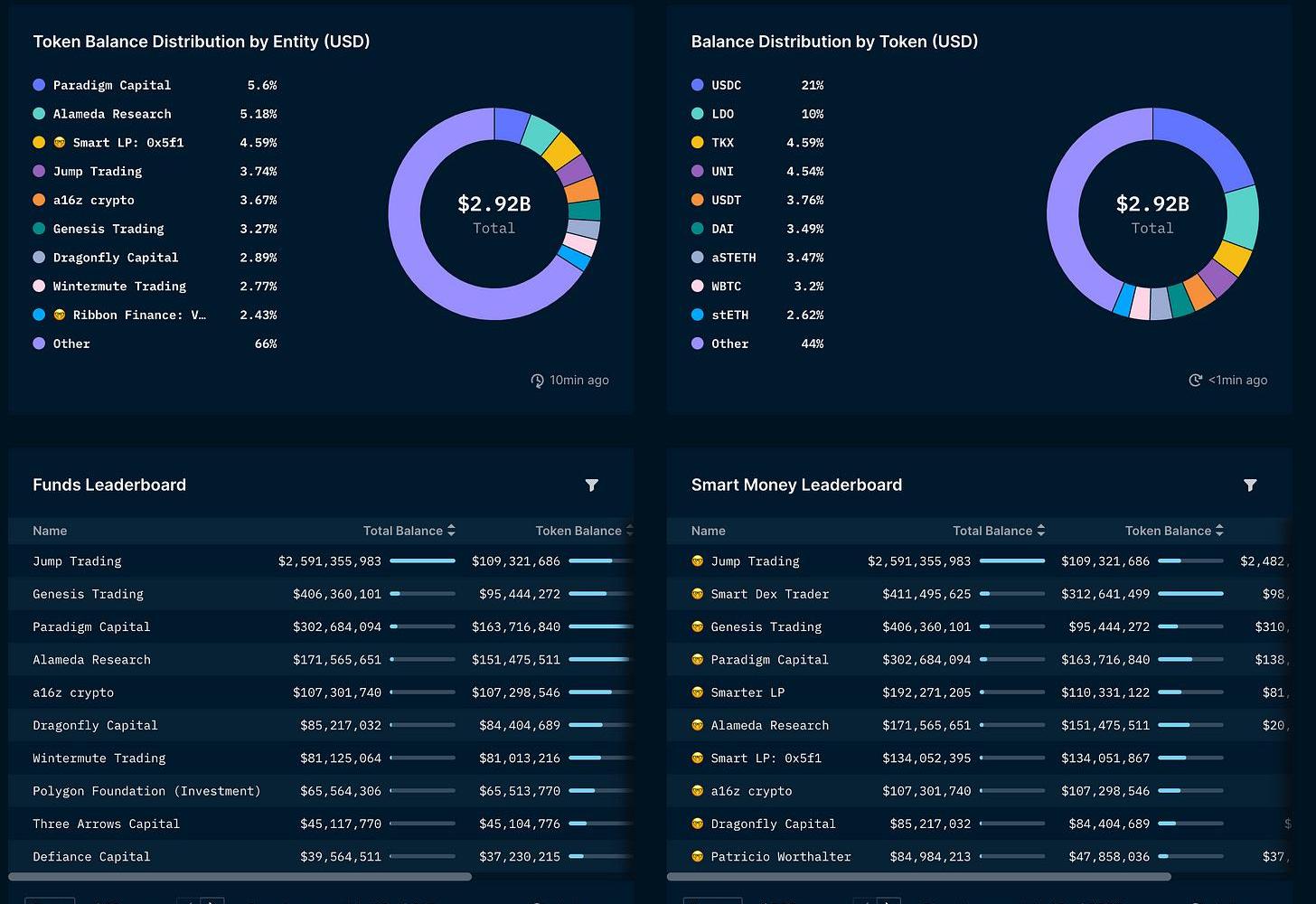Select a16z crypto legend entry
The width and height of the screenshot is (1316, 904).
click(155, 201)
